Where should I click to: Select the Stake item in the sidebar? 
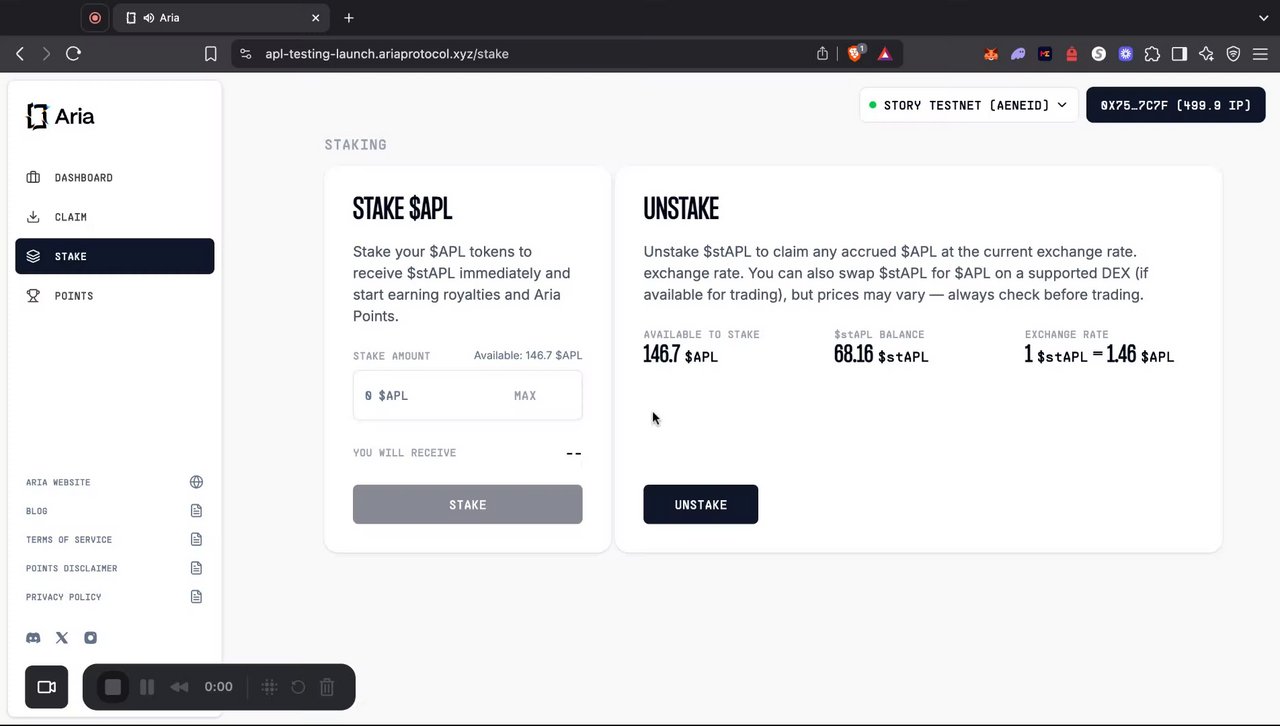tap(114, 256)
